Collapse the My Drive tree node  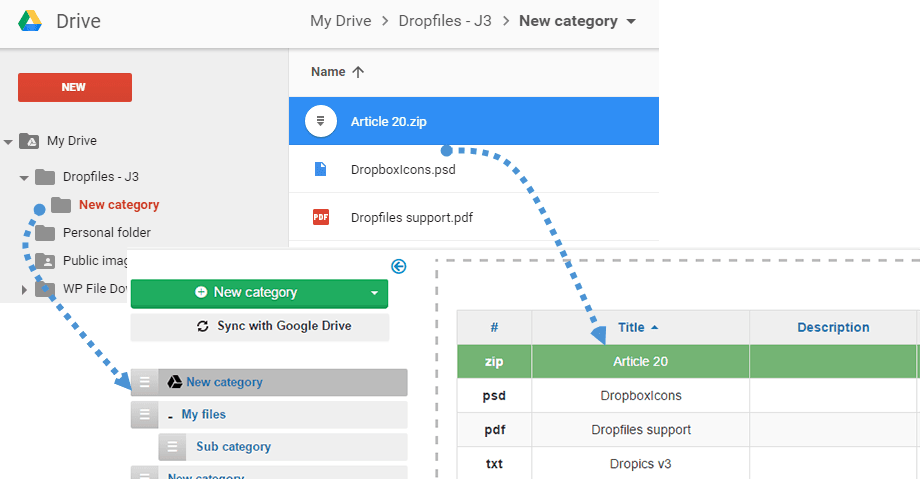click(8, 141)
